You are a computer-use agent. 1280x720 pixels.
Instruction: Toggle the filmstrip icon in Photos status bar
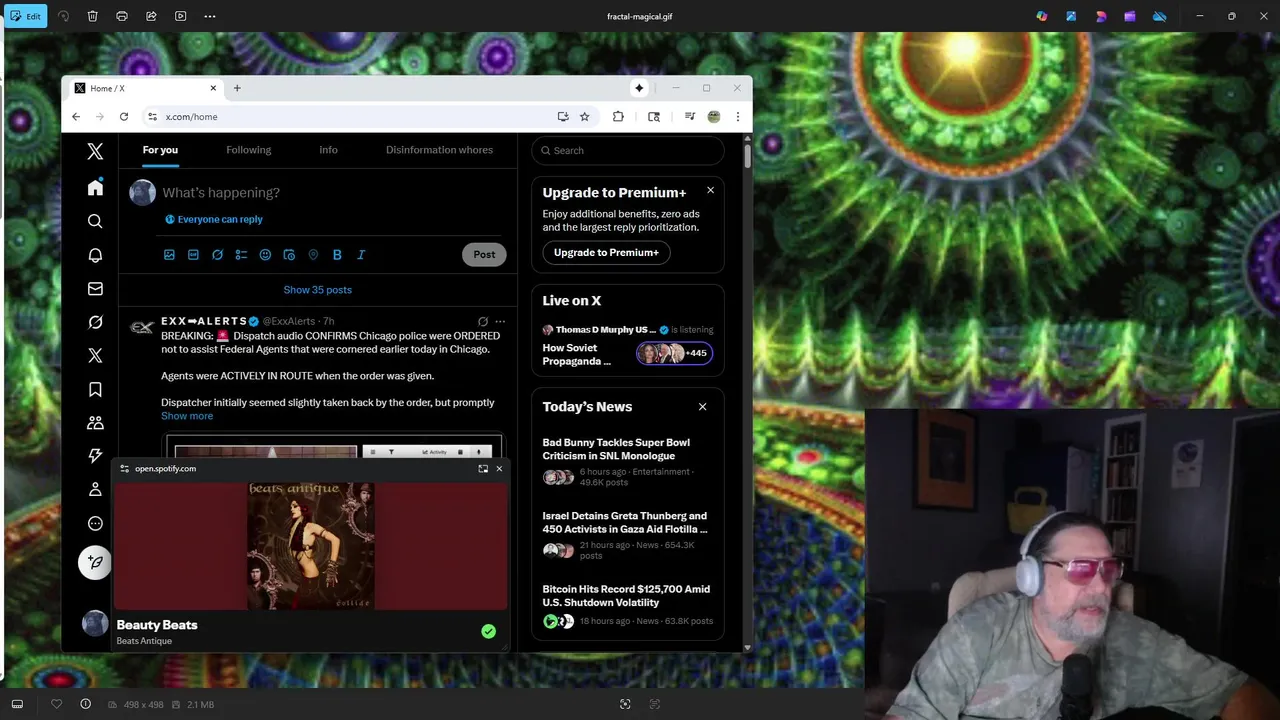tap(17, 704)
